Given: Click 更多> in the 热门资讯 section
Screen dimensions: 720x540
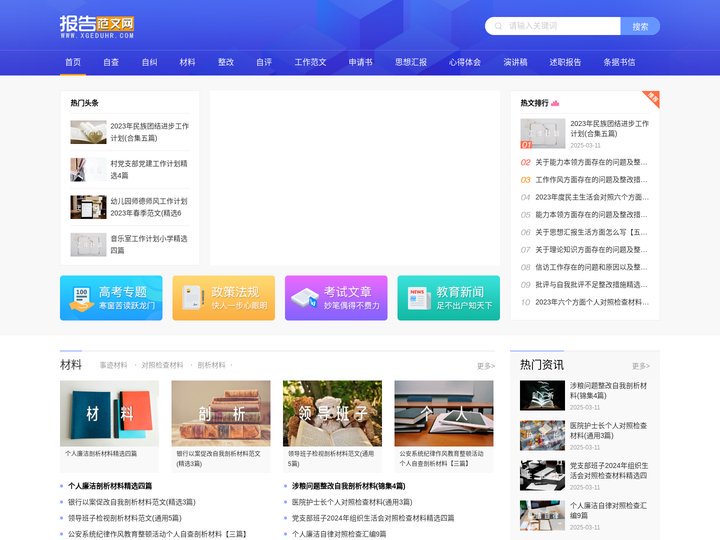Looking at the screenshot, I should 641,366.
